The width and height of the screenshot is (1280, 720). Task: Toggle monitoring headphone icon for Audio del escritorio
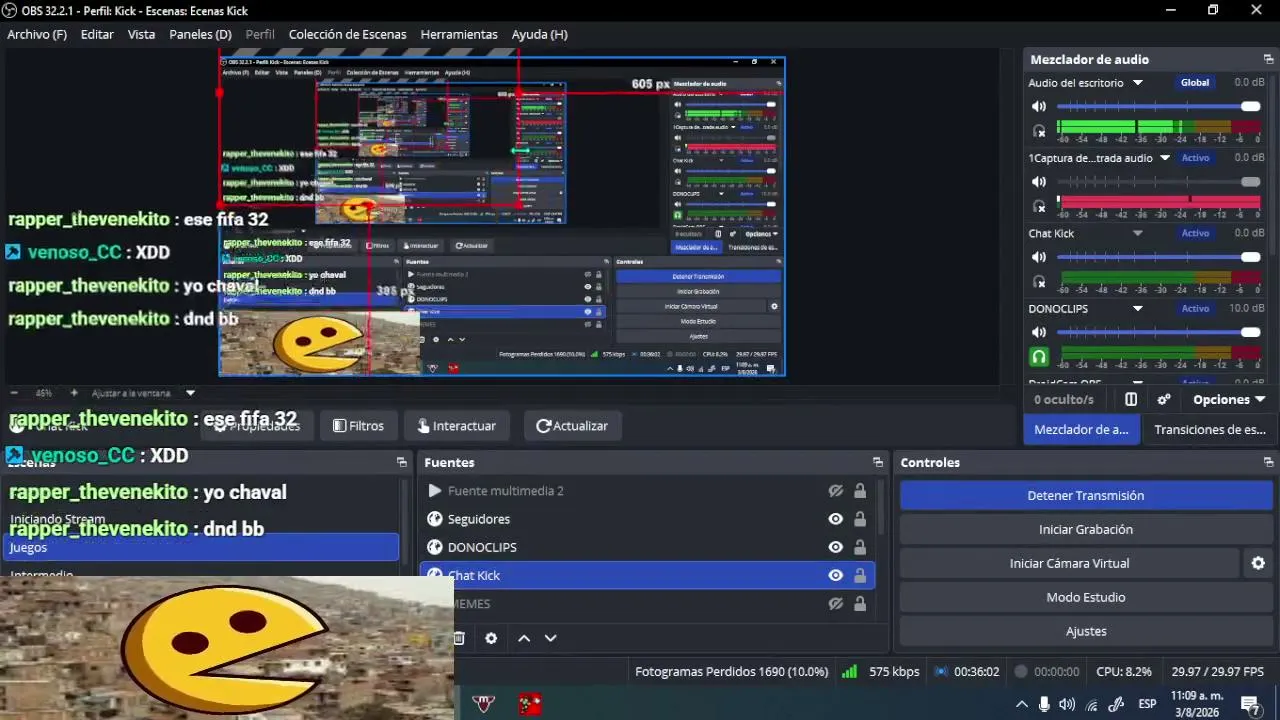click(1039, 131)
